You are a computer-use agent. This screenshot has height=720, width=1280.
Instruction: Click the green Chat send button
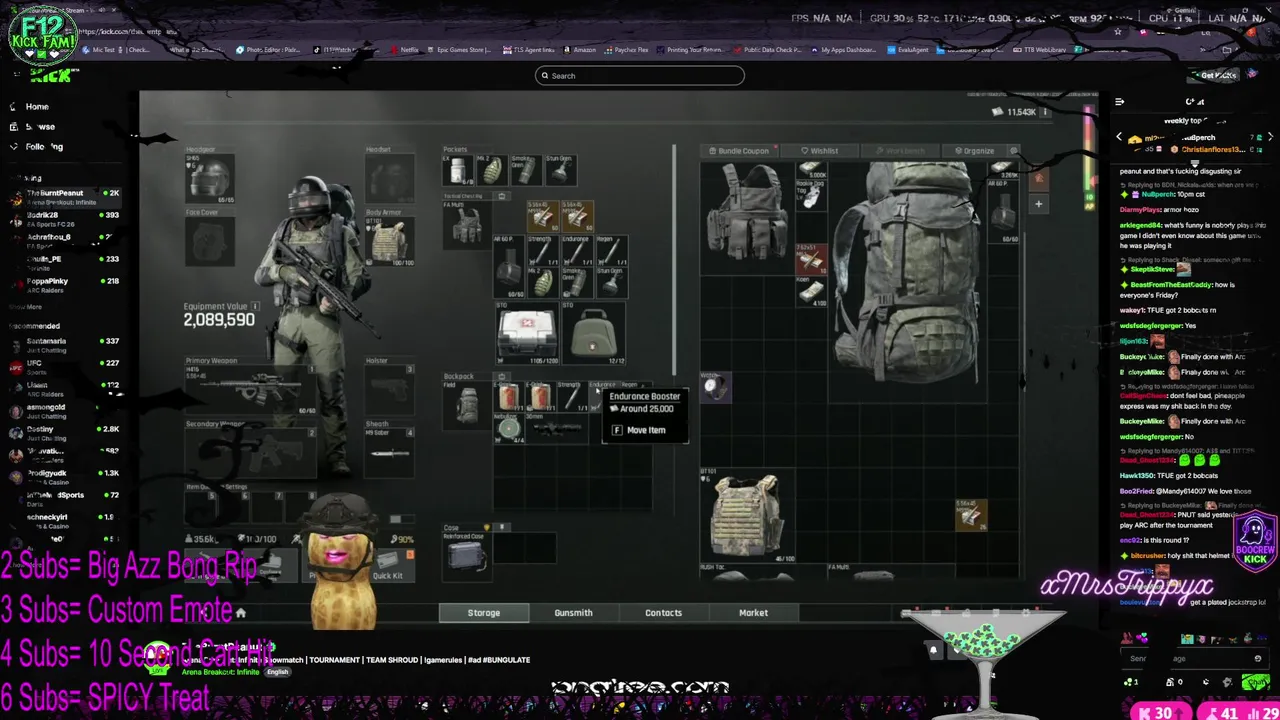[1255, 683]
